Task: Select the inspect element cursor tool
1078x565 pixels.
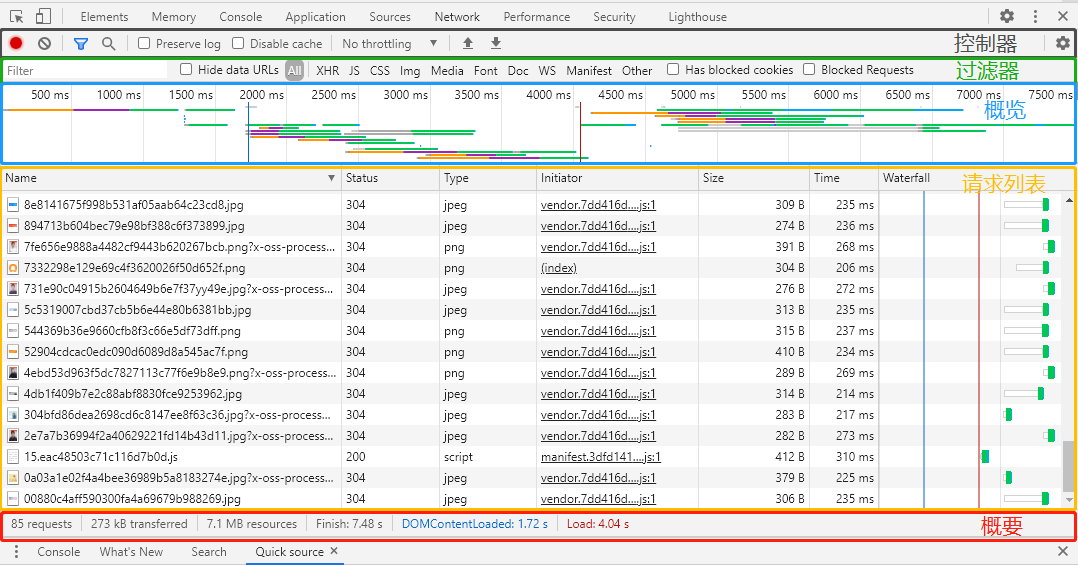Action: pyautogui.click(x=17, y=16)
